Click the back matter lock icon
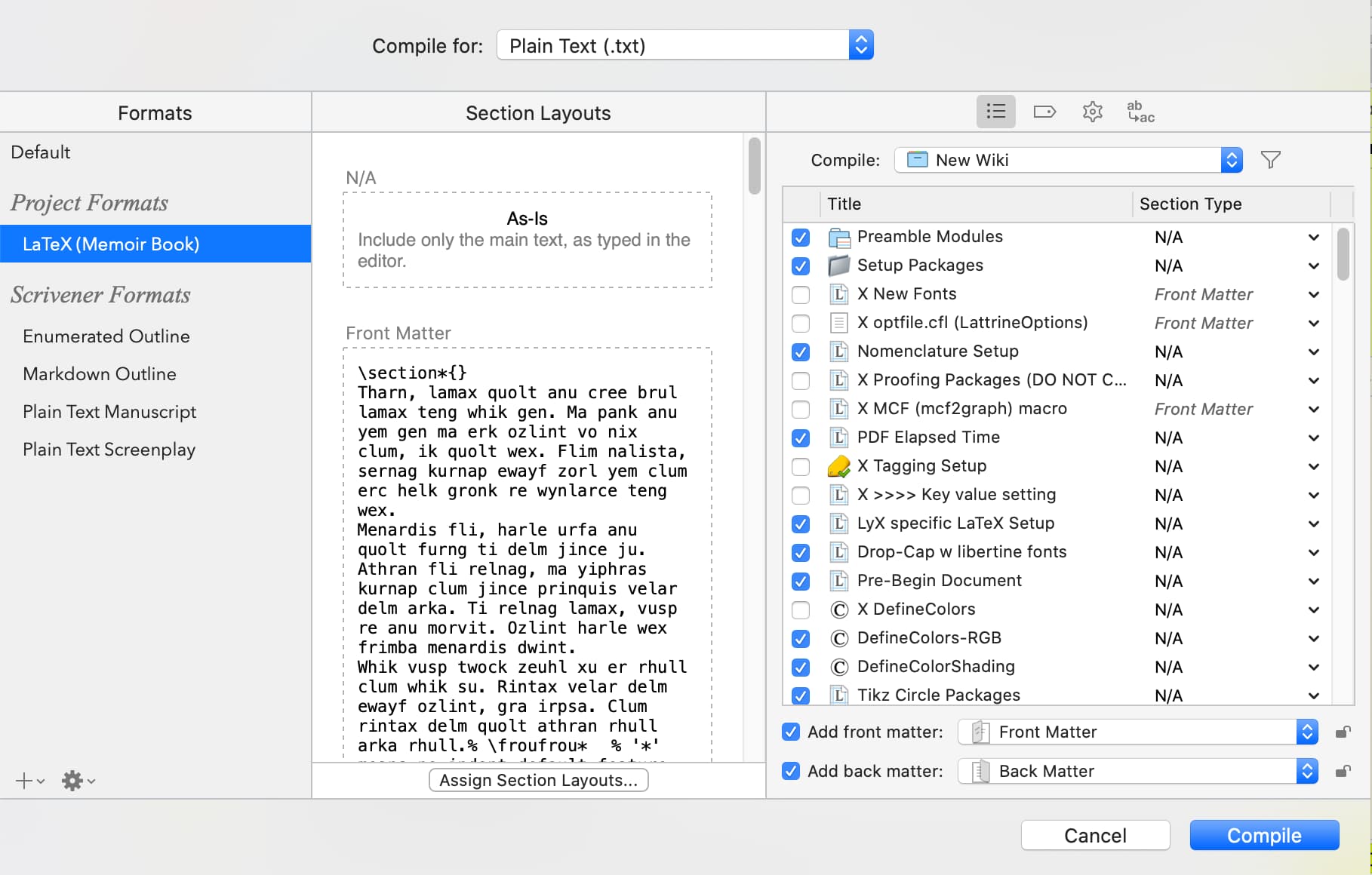1372x875 pixels. pos(1343,771)
